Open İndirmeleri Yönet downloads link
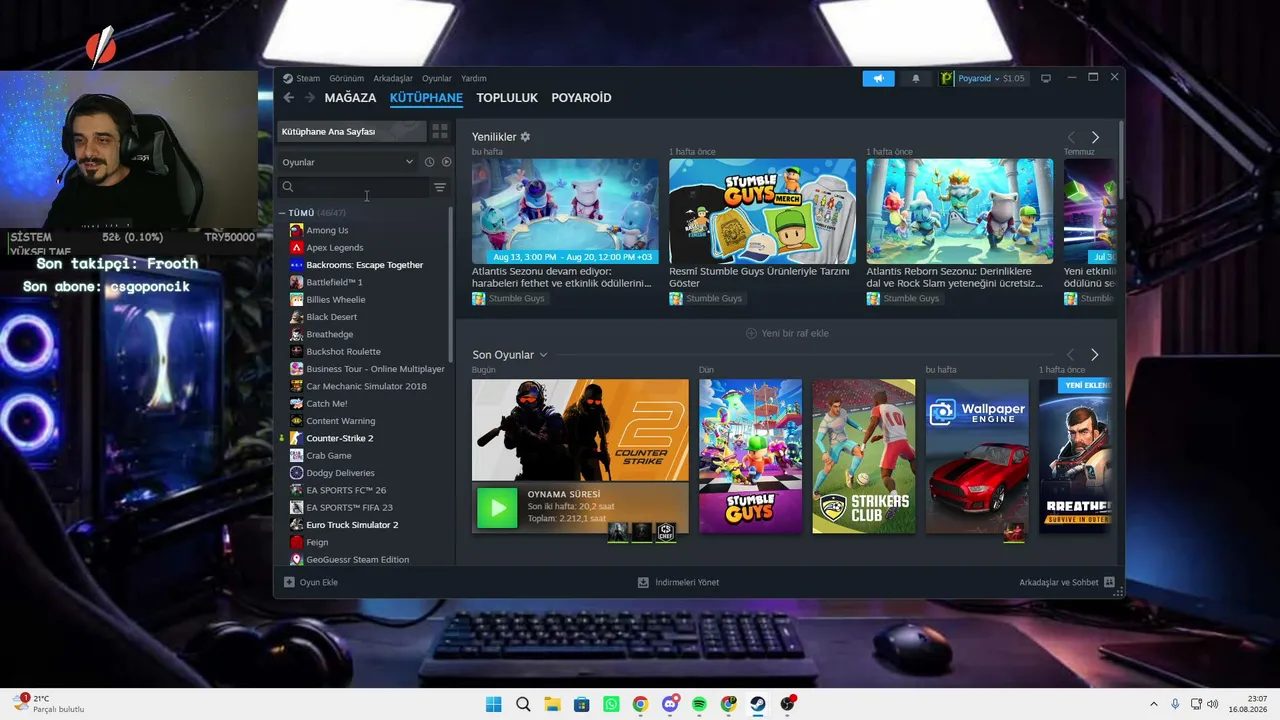Screen dimensions: 1280x720 679,582
